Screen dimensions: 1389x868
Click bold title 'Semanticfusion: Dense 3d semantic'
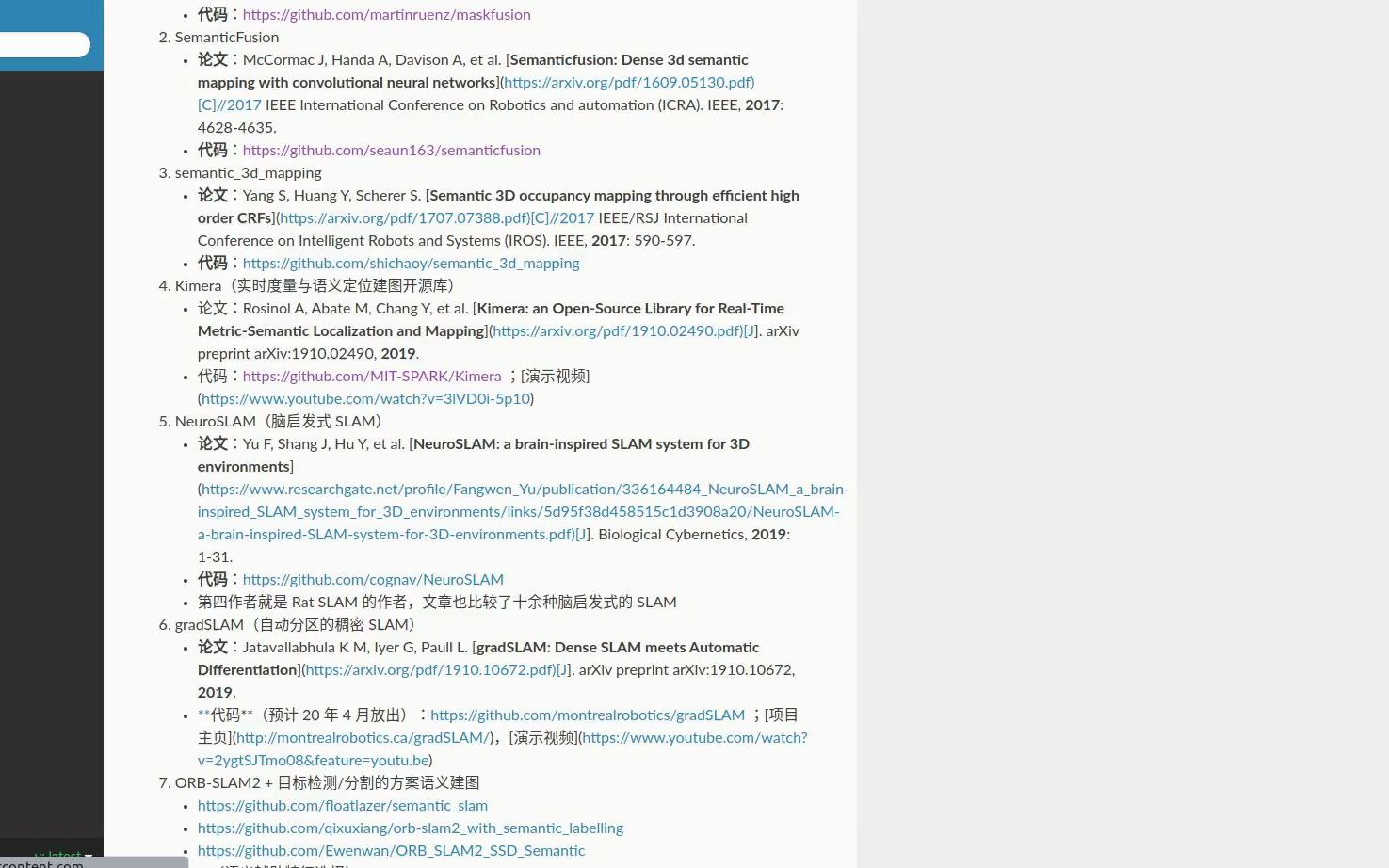[629, 60]
